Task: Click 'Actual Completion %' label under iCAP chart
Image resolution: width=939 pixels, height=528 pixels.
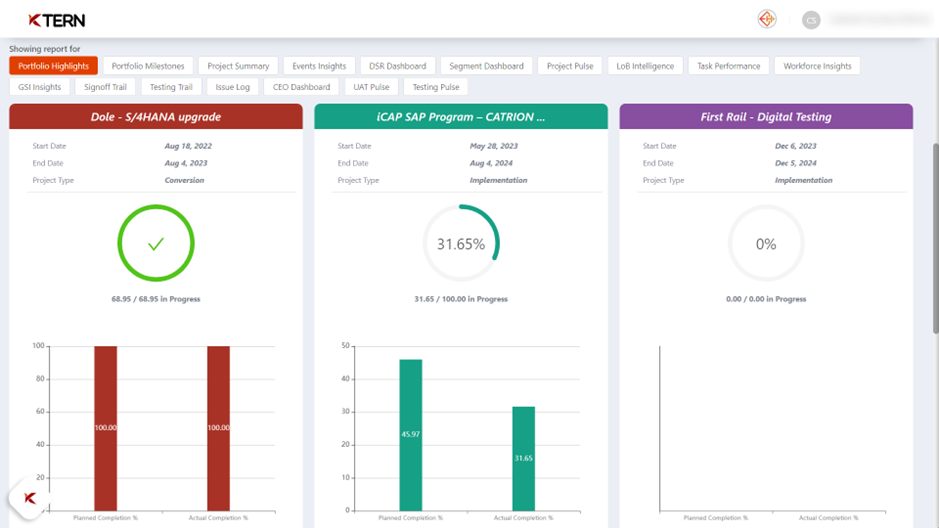Action: pyautogui.click(x=523, y=518)
